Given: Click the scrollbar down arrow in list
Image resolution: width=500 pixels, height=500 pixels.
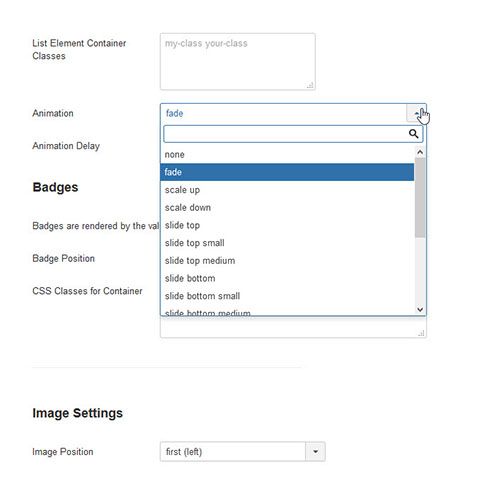Looking at the screenshot, I should (420, 309).
